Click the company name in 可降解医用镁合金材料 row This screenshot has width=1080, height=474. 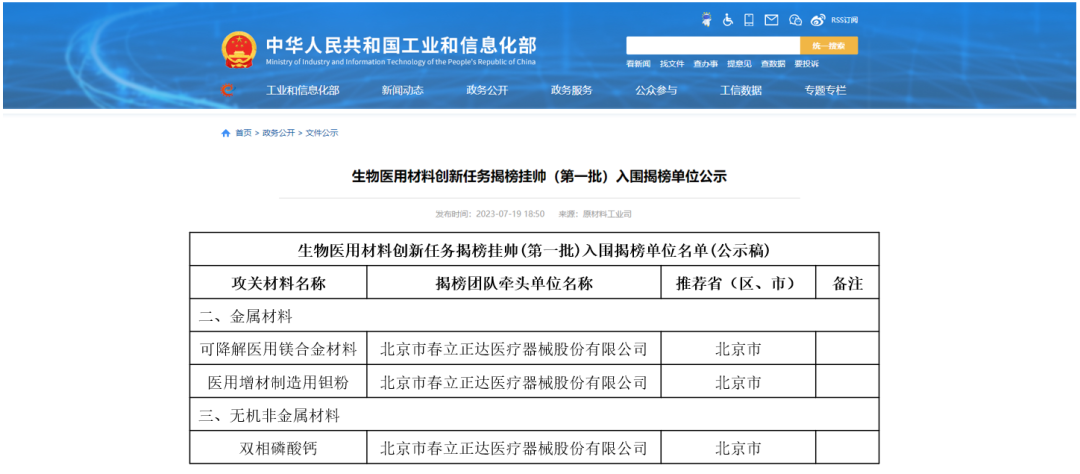coord(514,349)
